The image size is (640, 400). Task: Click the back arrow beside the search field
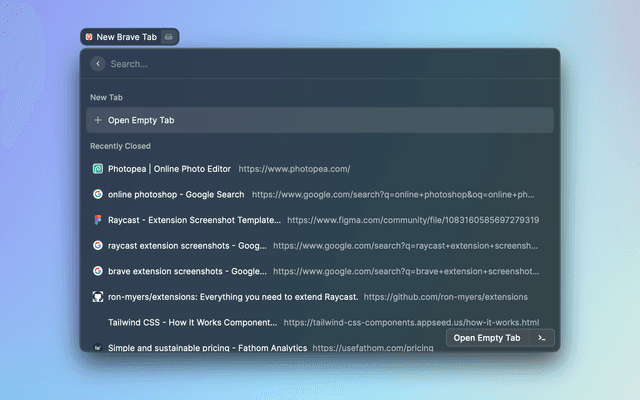pyautogui.click(x=98, y=64)
